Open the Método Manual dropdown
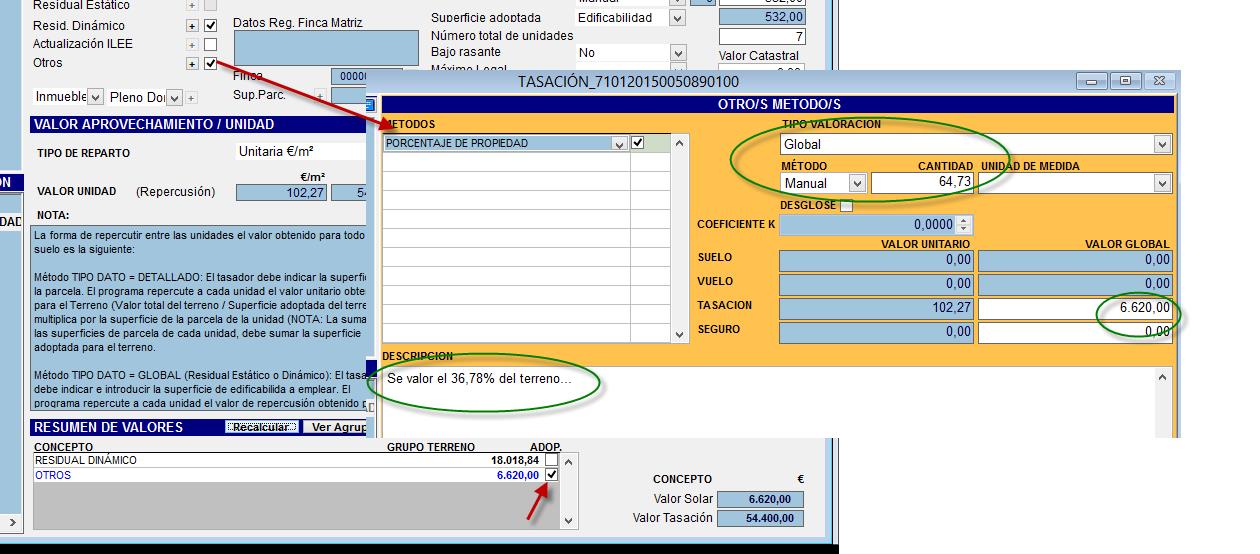Screen dimensions: 1260x554 tap(856, 184)
